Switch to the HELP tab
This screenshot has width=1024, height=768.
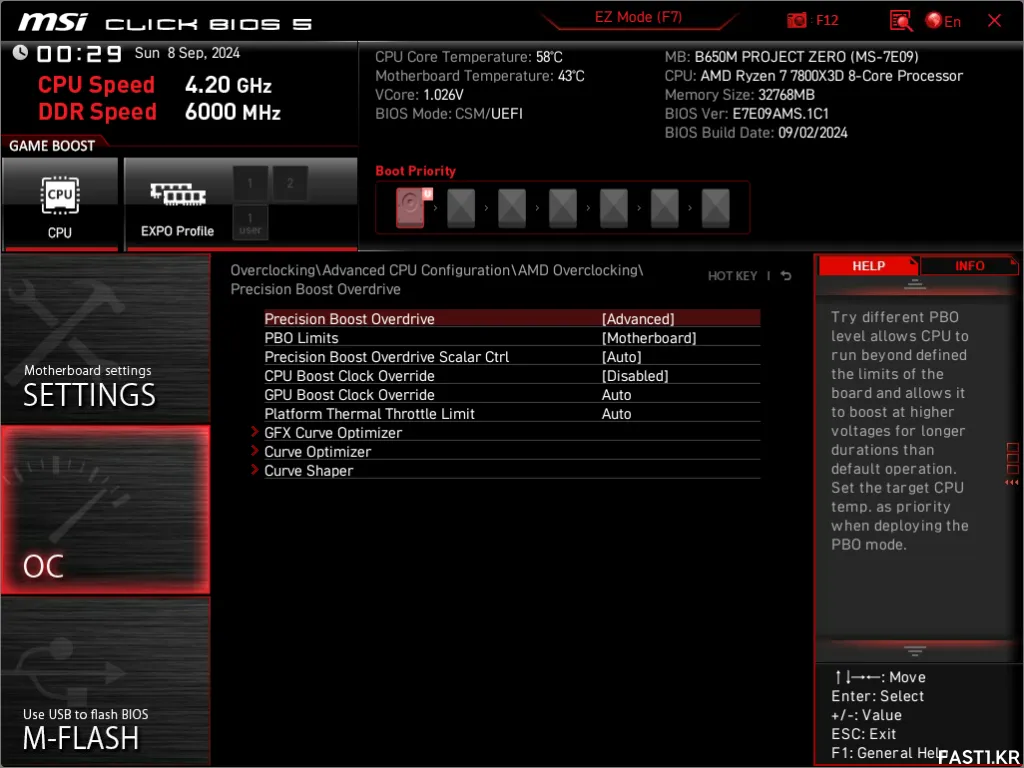(867, 266)
